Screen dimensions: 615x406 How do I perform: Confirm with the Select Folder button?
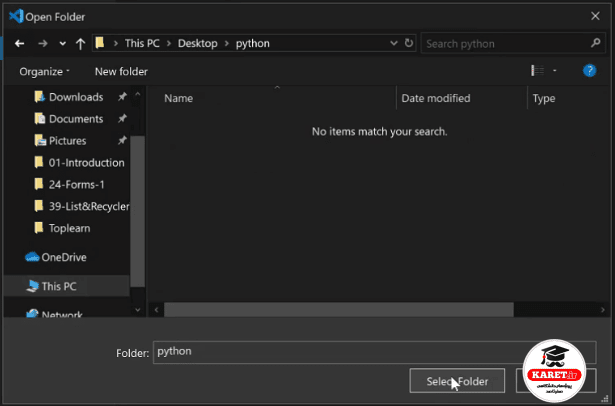tap(457, 381)
